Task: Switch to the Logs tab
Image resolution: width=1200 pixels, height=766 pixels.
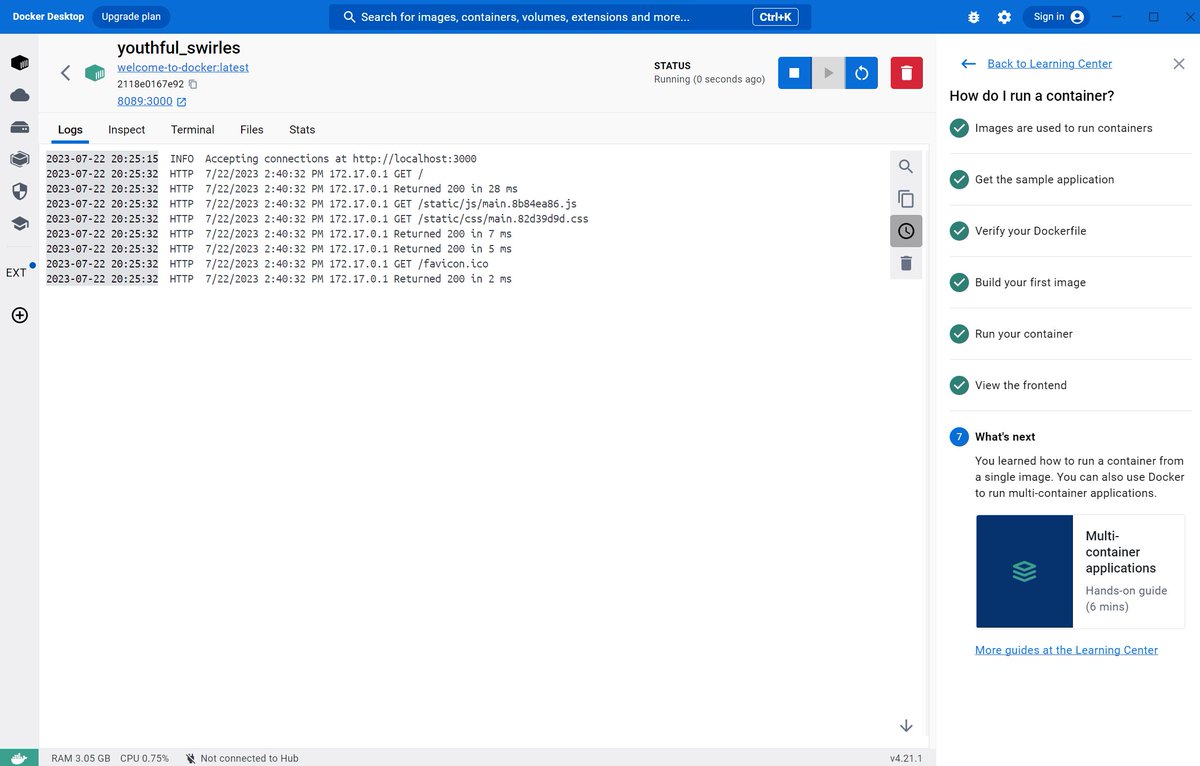Action: point(70,130)
